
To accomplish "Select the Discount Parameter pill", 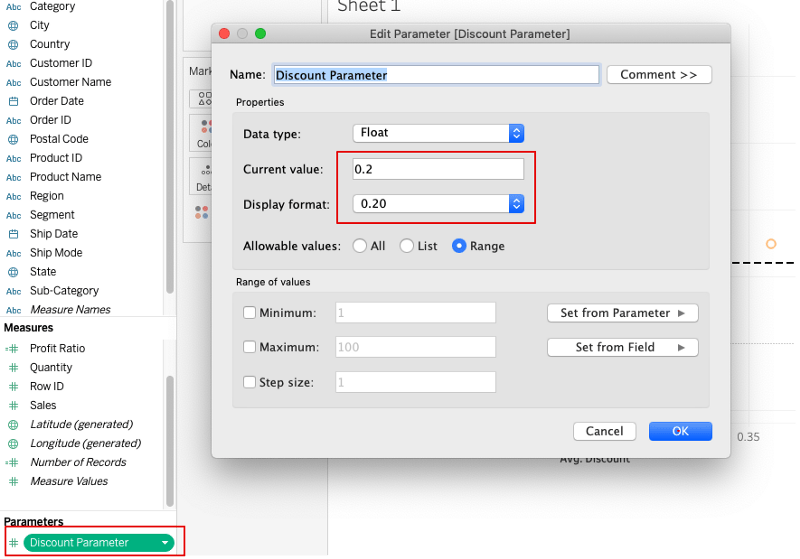I will [x=99, y=543].
